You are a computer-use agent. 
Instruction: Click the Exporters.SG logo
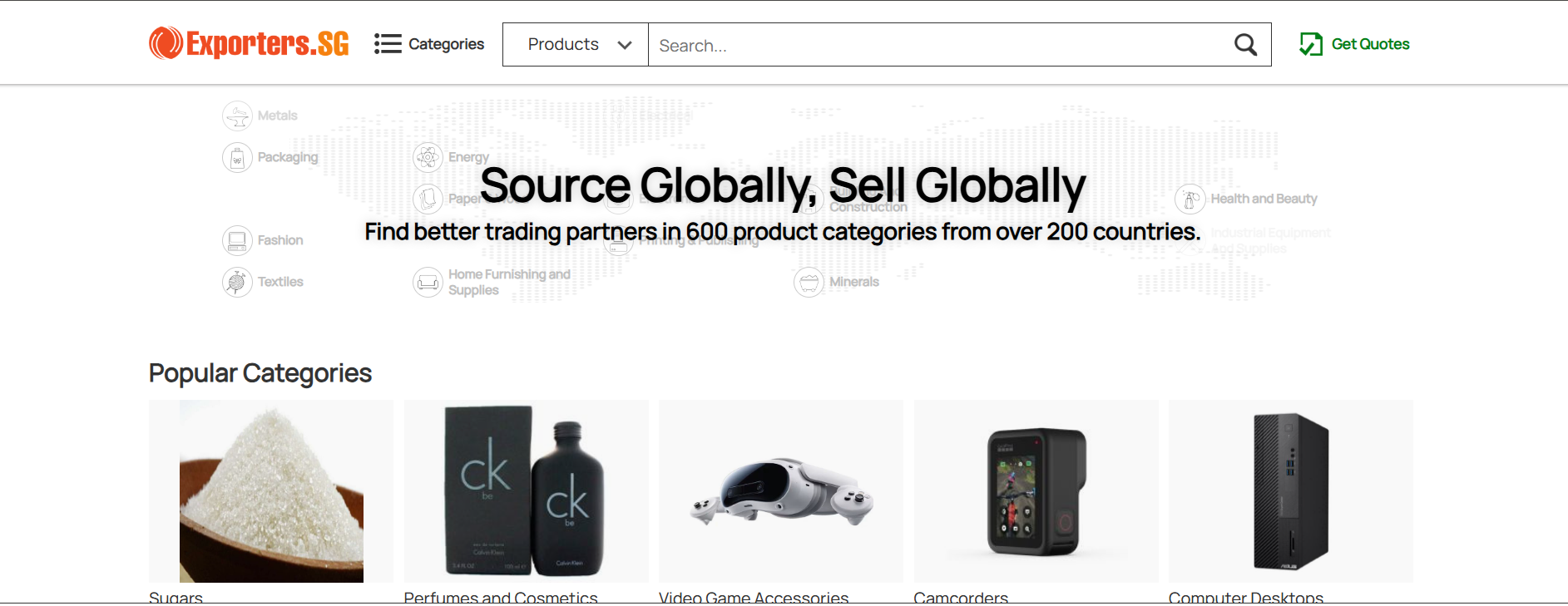click(x=249, y=43)
